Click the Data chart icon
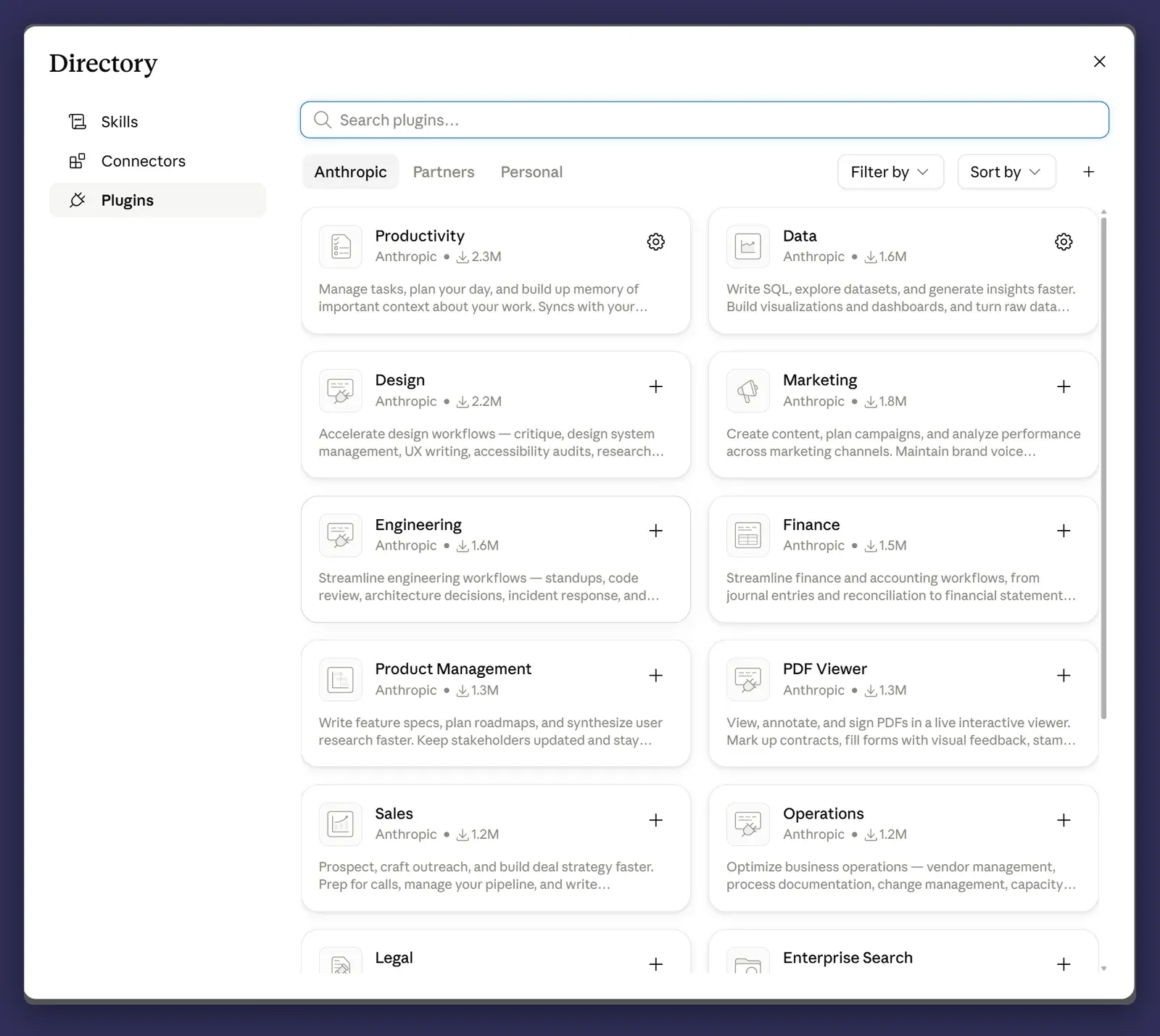The image size is (1160, 1036). pyautogui.click(x=748, y=246)
